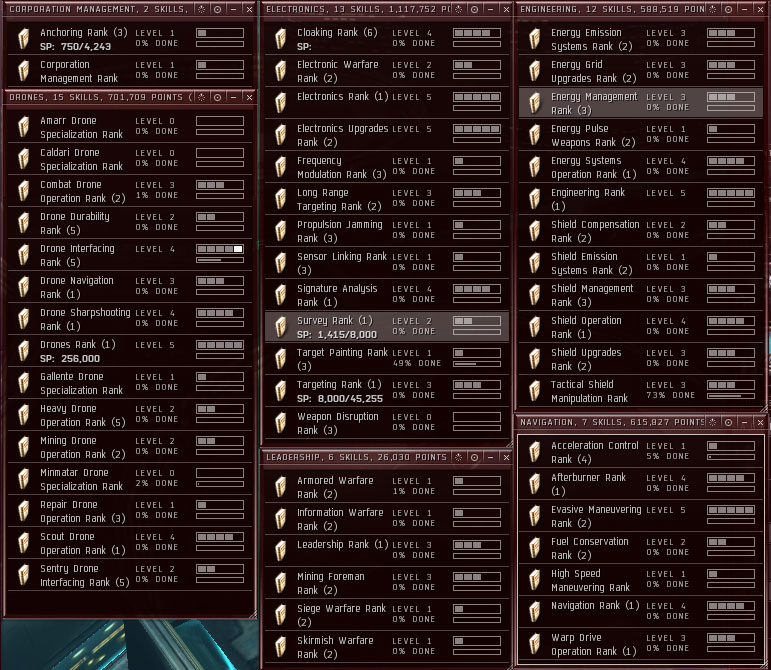Click the skillbook icon for Engineering Rank (1)
Screen dimensions: 771x670
[534, 199]
